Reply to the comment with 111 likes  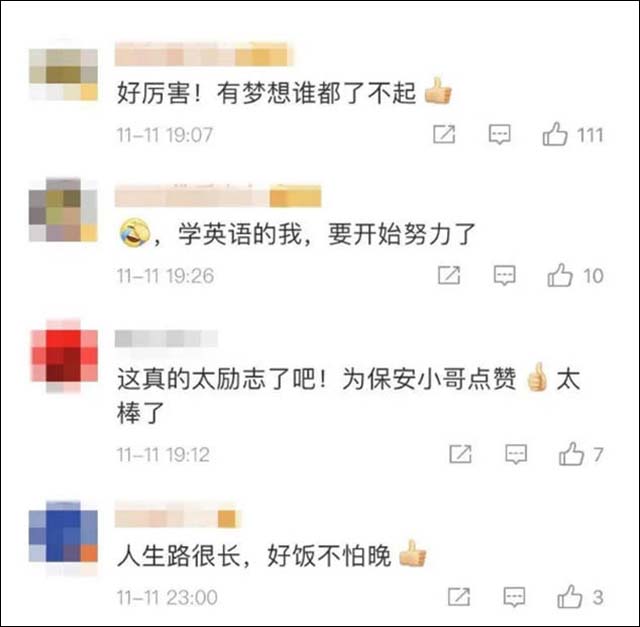click(500, 134)
